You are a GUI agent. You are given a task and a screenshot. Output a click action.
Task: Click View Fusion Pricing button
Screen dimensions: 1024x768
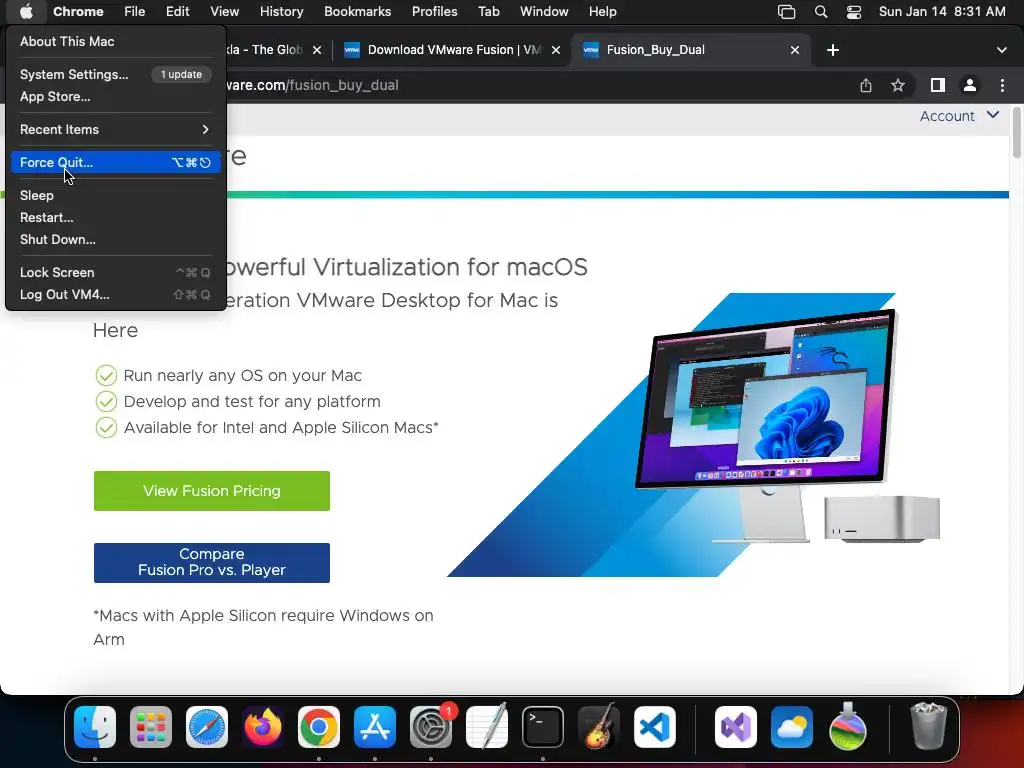click(212, 491)
